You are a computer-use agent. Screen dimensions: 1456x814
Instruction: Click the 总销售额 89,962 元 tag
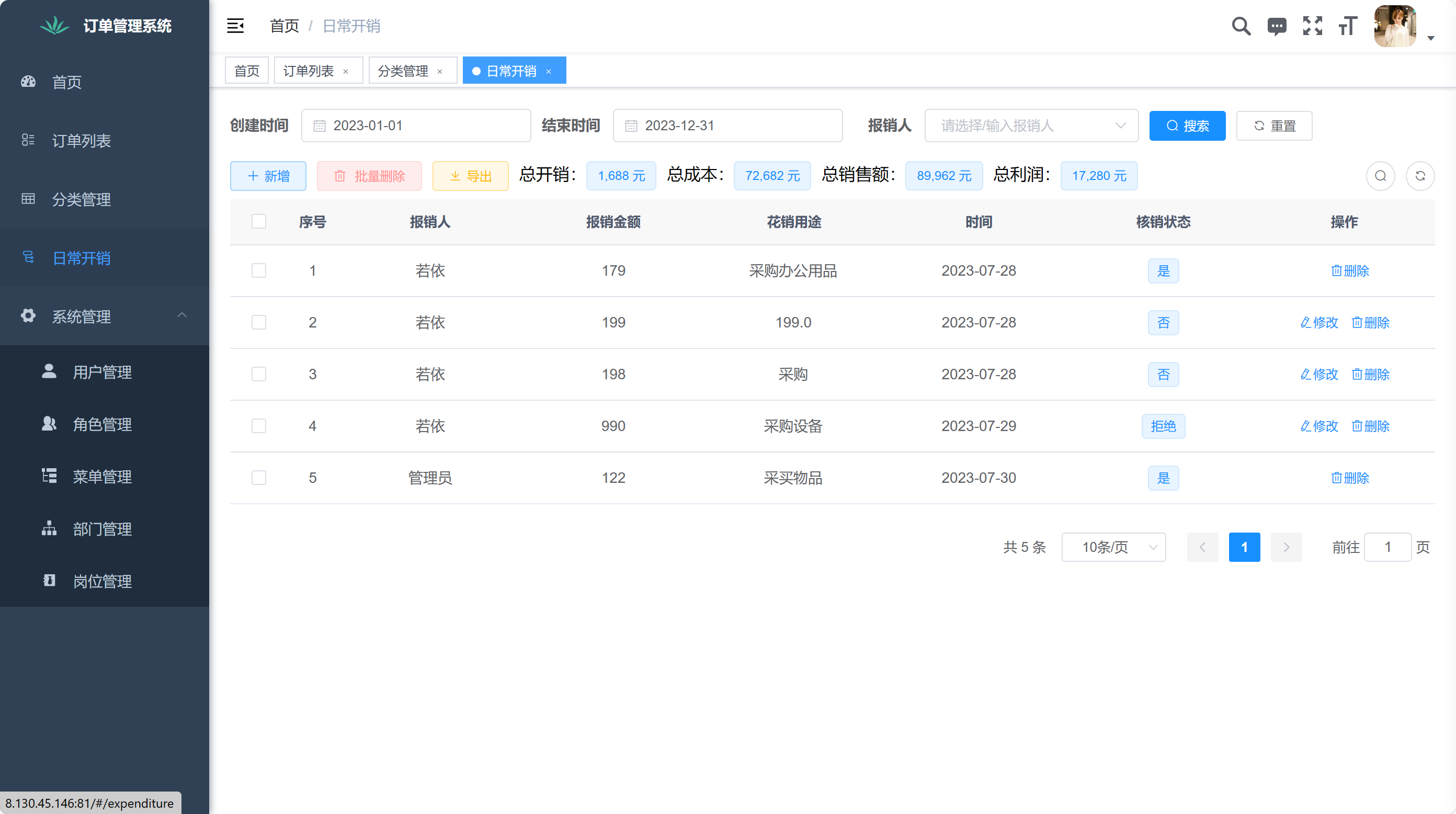coord(944,176)
